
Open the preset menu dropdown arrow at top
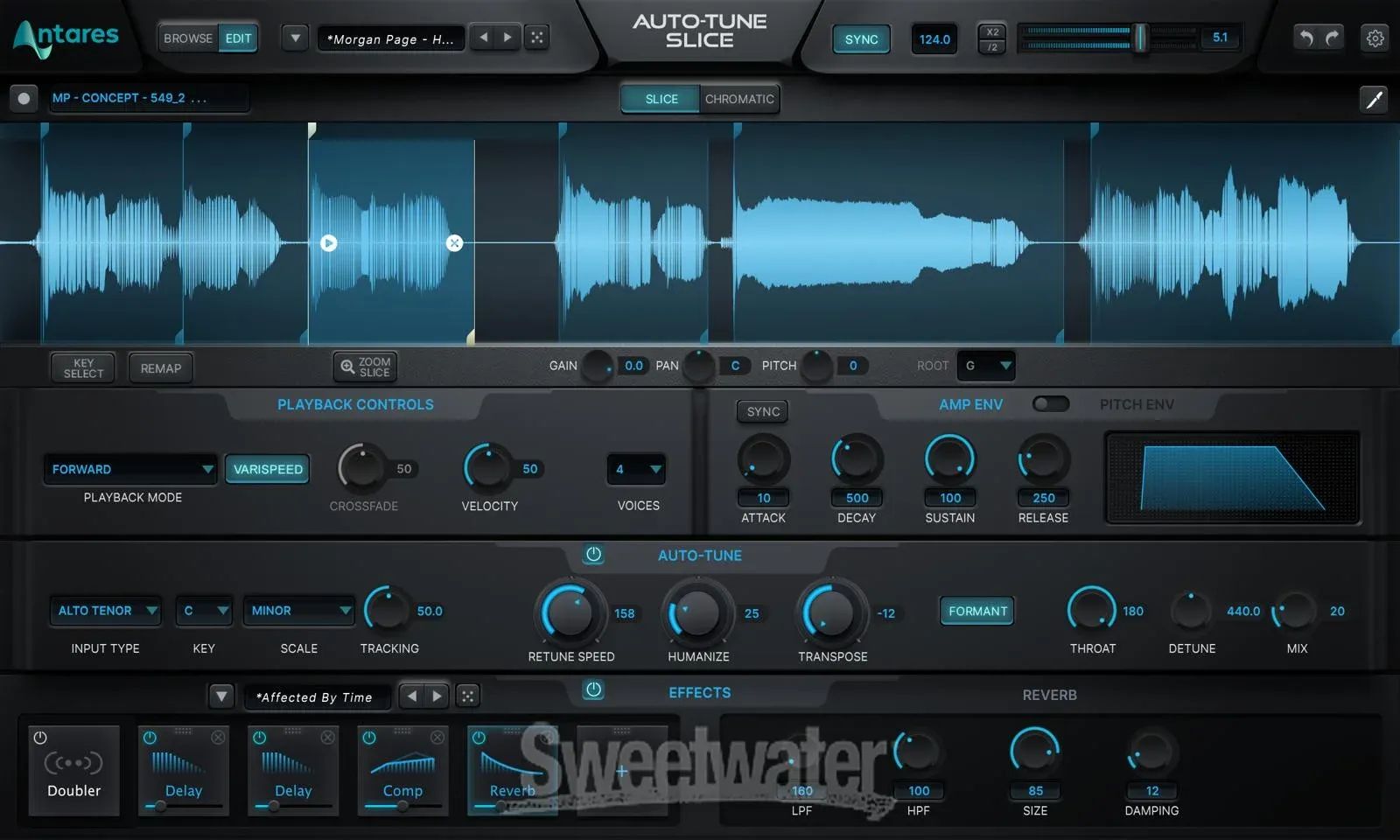coord(295,38)
